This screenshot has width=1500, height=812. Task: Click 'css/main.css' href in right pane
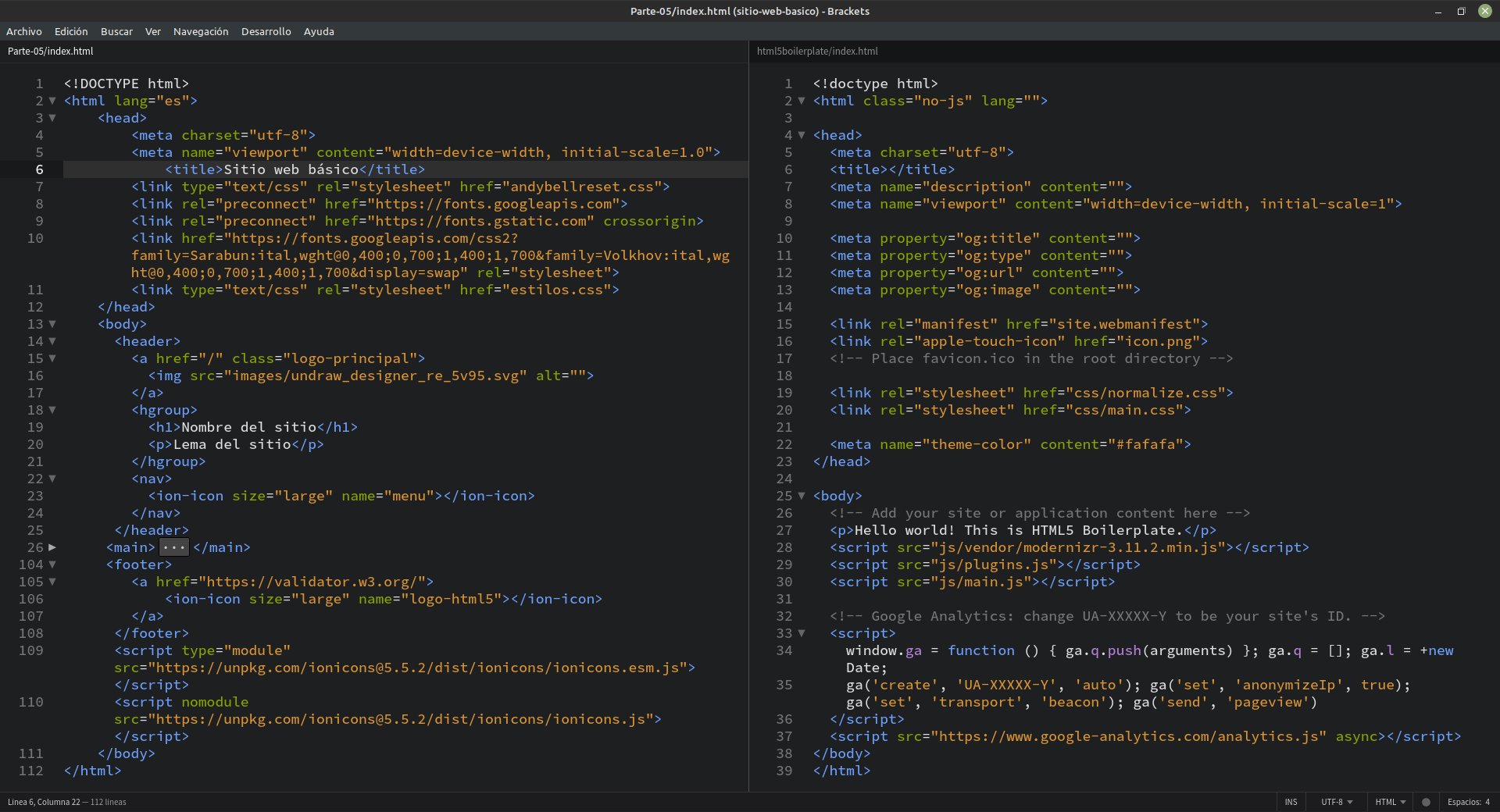[1123, 410]
